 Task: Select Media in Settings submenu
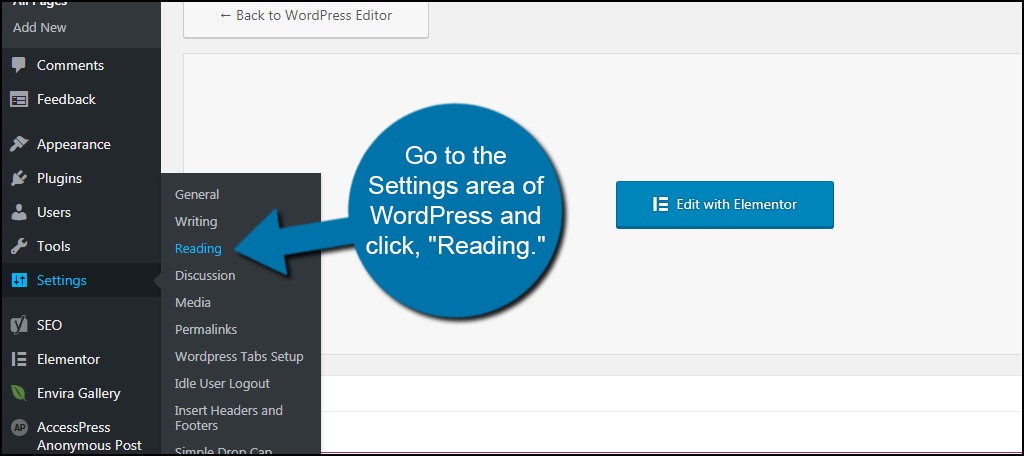tap(193, 302)
